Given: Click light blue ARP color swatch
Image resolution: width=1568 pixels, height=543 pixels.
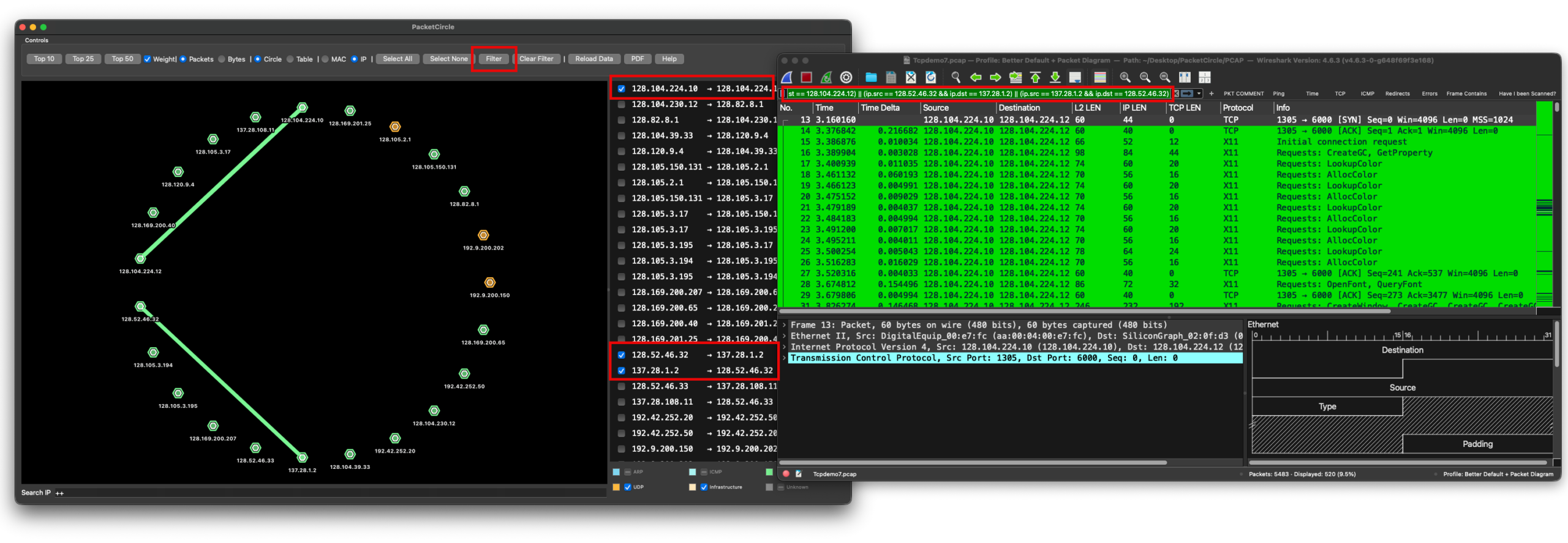Looking at the screenshot, I should (x=616, y=472).
